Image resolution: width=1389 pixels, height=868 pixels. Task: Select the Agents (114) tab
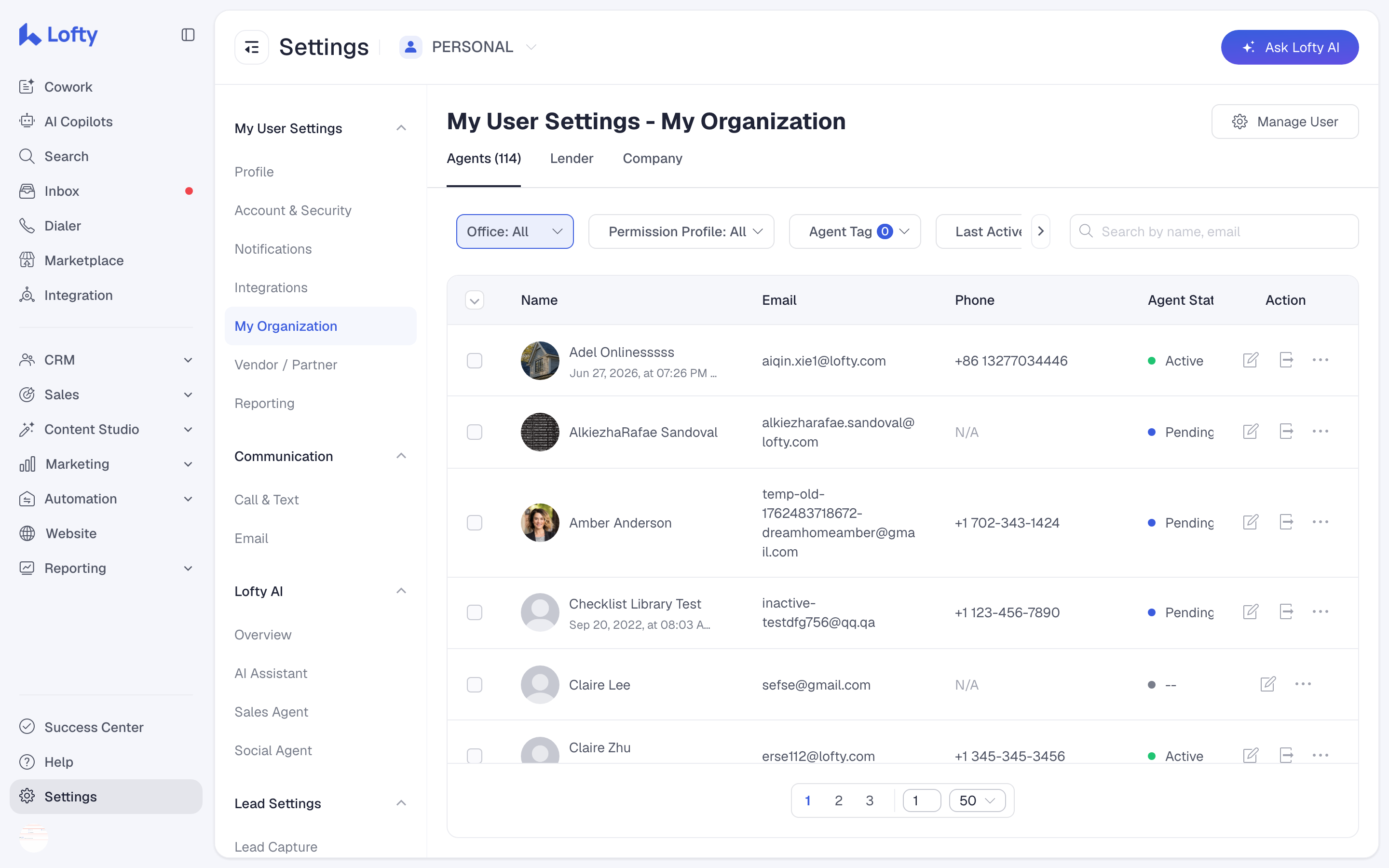(x=484, y=159)
